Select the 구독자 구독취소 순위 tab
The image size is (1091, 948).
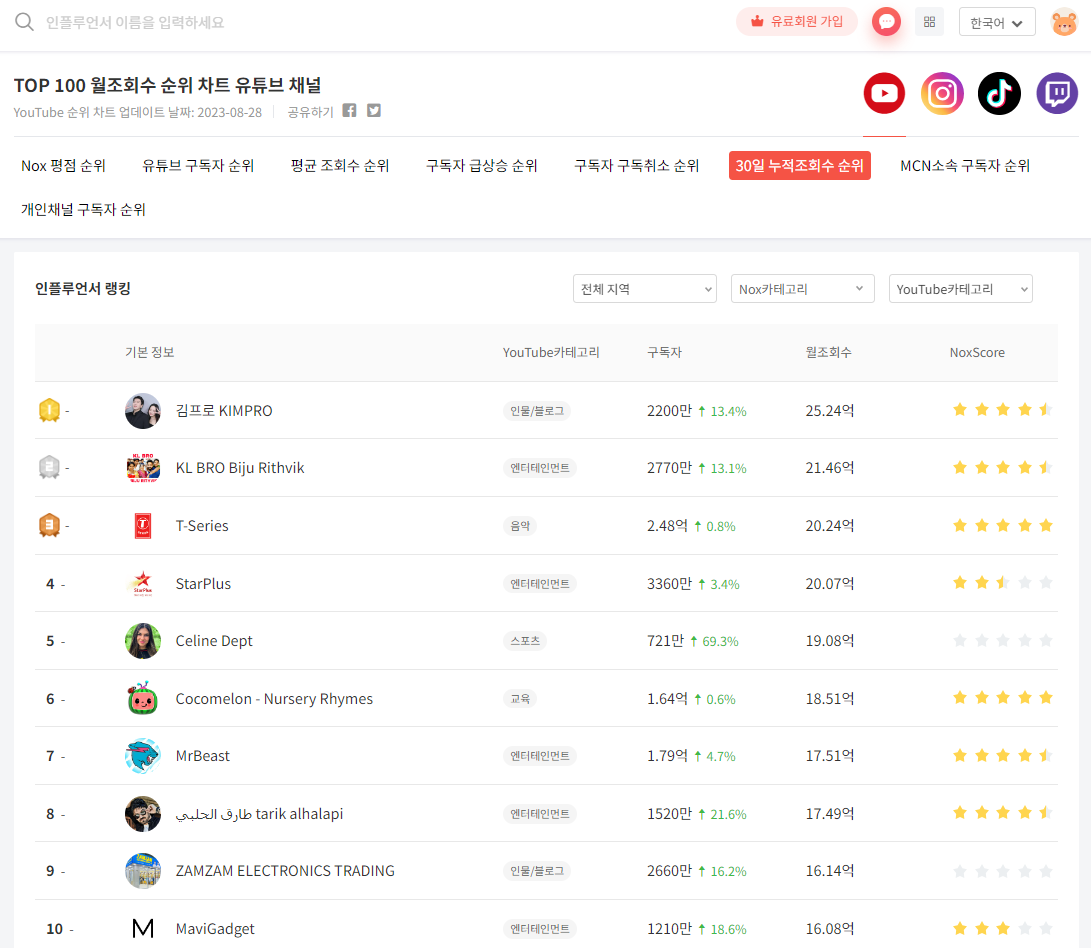pyautogui.click(x=636, y=166)
